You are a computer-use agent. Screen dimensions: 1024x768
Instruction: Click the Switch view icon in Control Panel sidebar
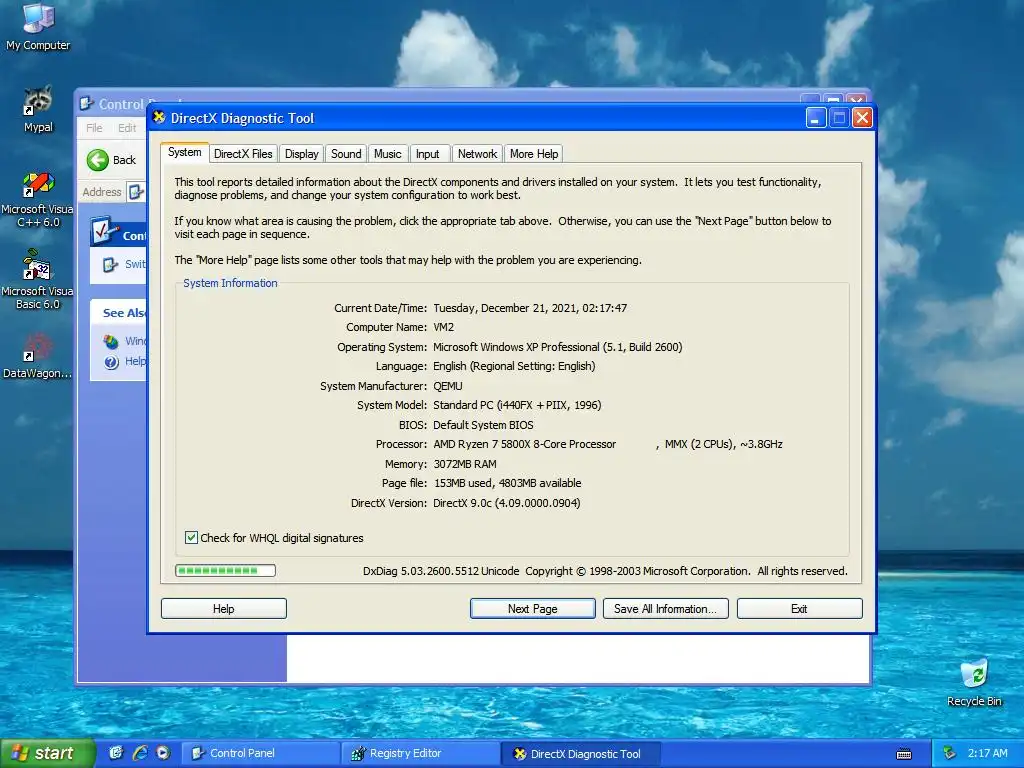click(x=110, y=264)
